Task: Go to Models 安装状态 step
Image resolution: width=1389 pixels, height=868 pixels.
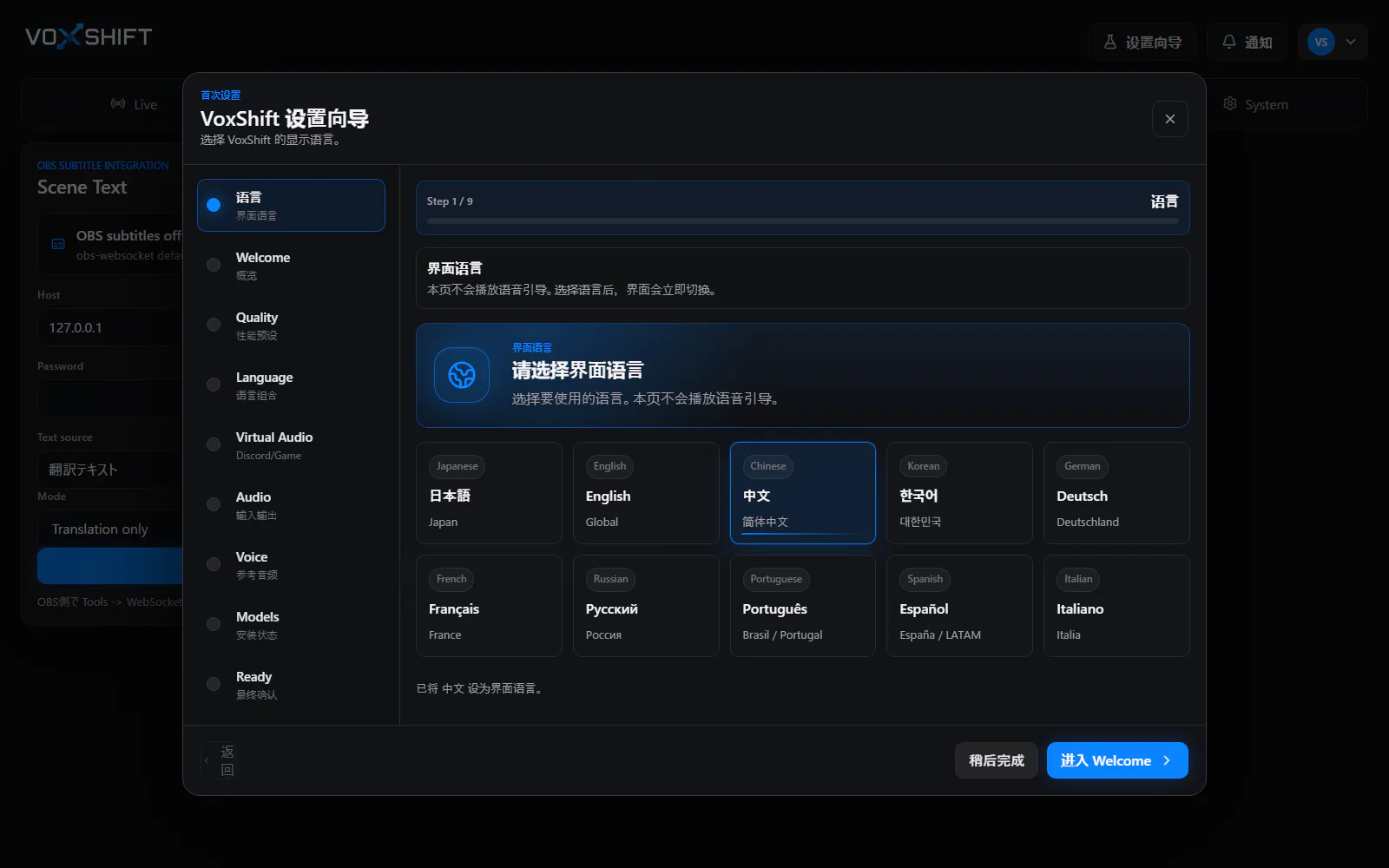Action: pyautogui.click(x=291, y=625)
